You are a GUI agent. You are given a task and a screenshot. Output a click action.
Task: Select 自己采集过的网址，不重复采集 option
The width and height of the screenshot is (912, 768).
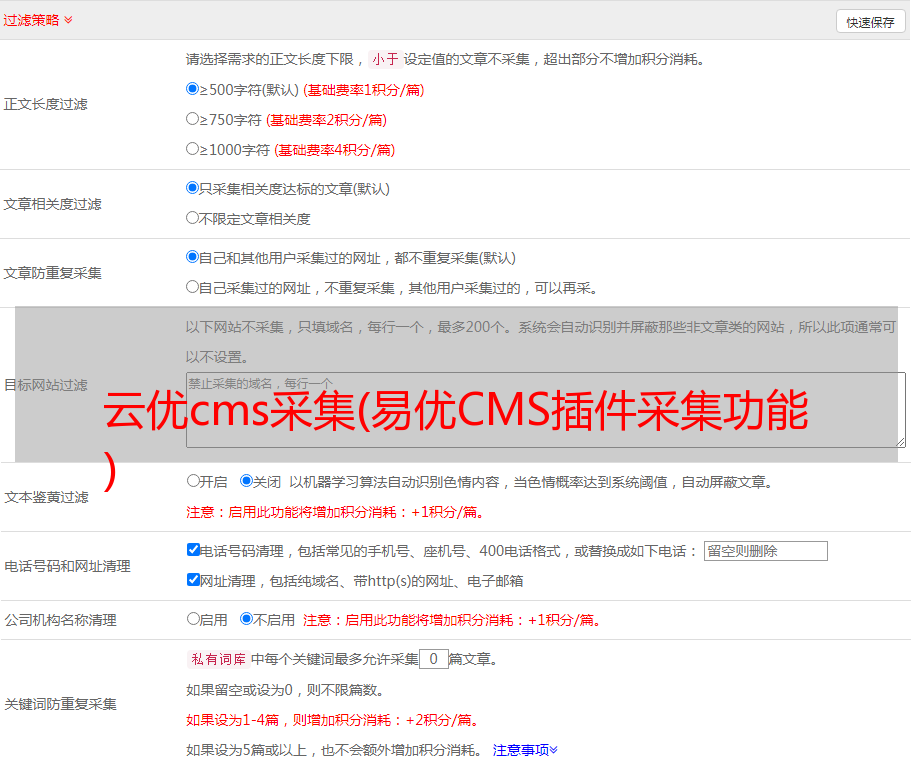pos(192,287)
